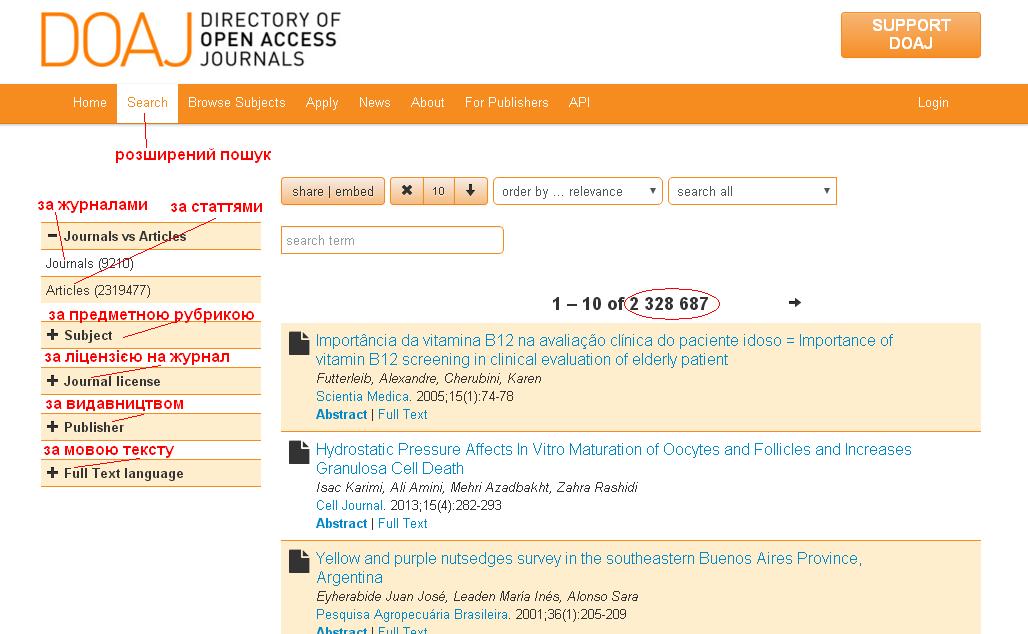Click the clear search X button
Screen dimensions: 1028x634
(x=407, y=191)
